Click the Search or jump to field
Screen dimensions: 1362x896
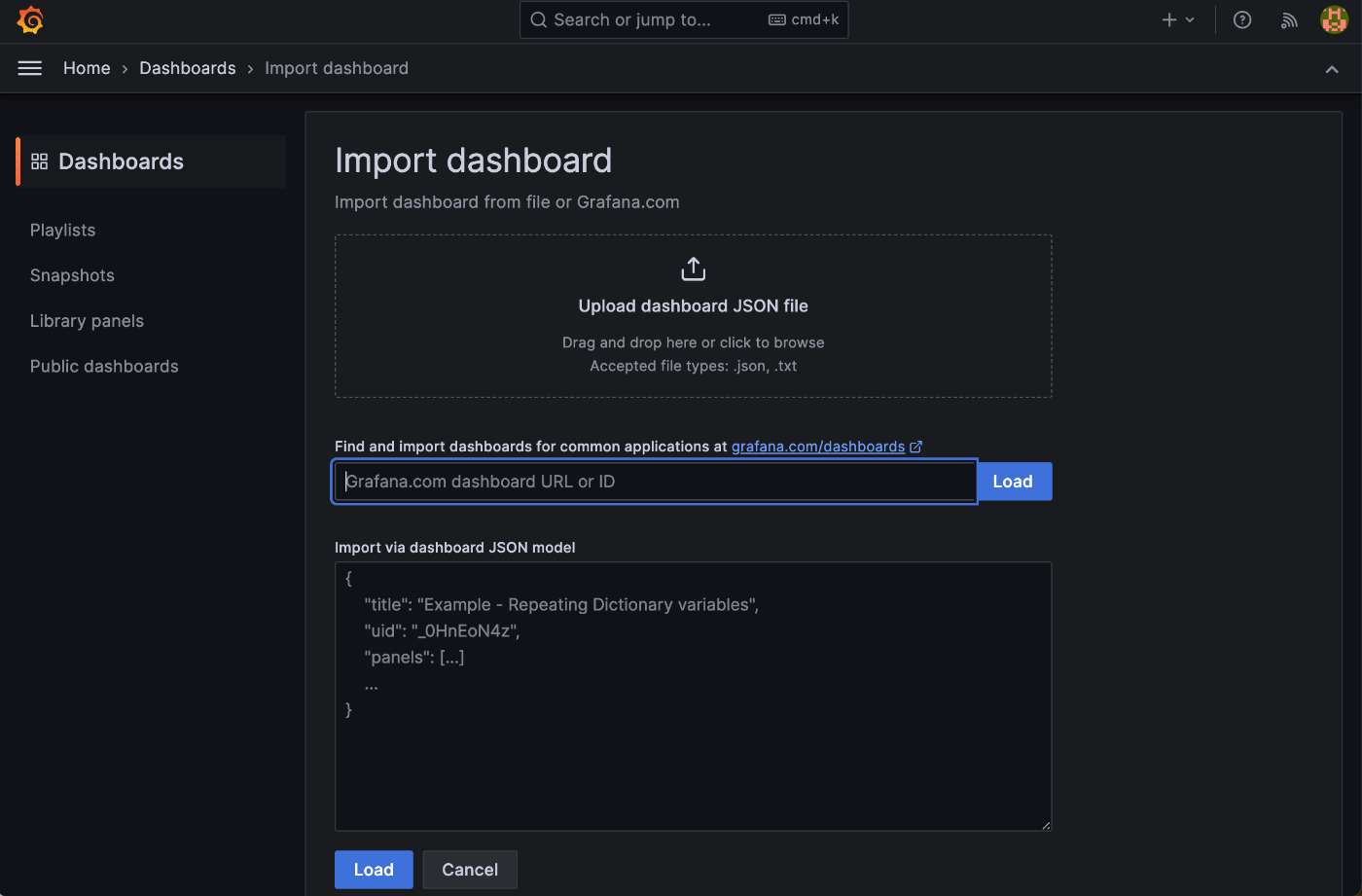[x=684, y=19]
